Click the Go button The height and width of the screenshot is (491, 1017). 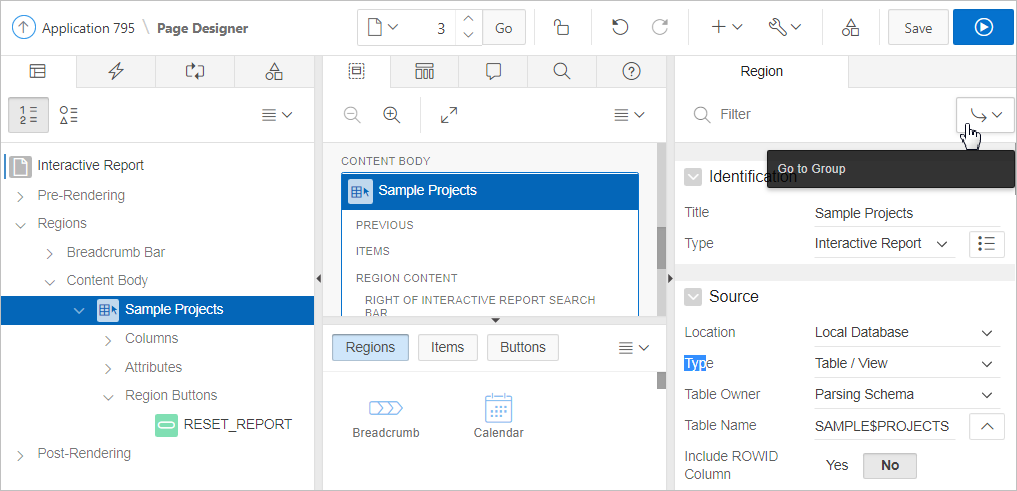point(503,28)
